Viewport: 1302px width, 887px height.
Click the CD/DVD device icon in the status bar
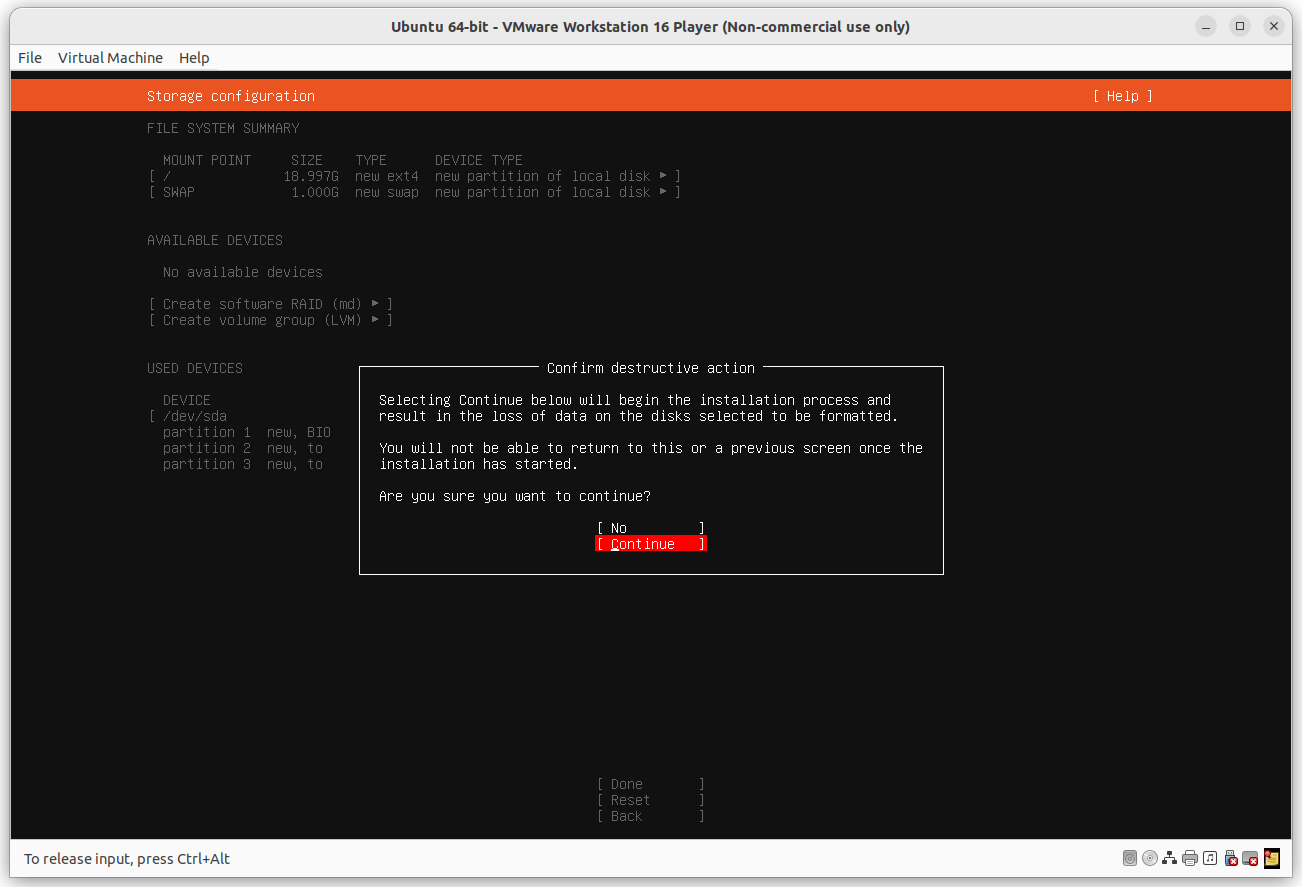click(1150, 858)
